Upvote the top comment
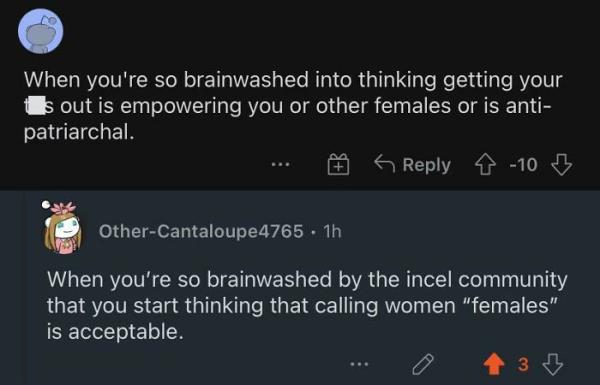This screenshot has width=600, height=385. tap(485, 165)
